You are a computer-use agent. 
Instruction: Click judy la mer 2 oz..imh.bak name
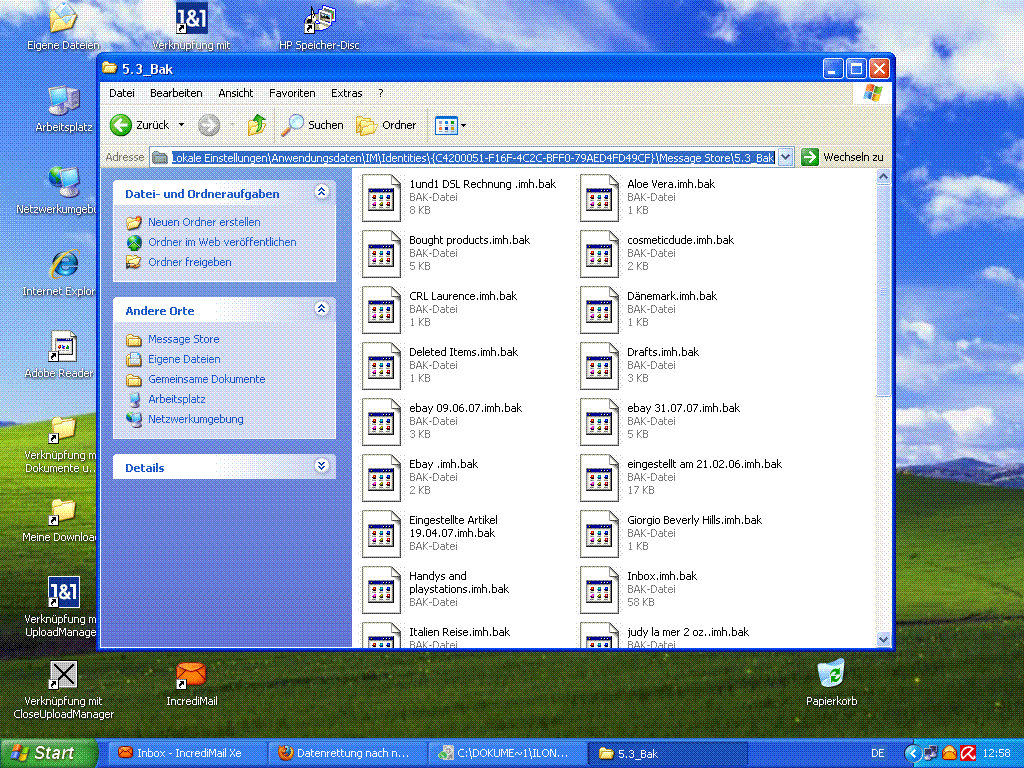pyautogui.click(x=688, y=632)
